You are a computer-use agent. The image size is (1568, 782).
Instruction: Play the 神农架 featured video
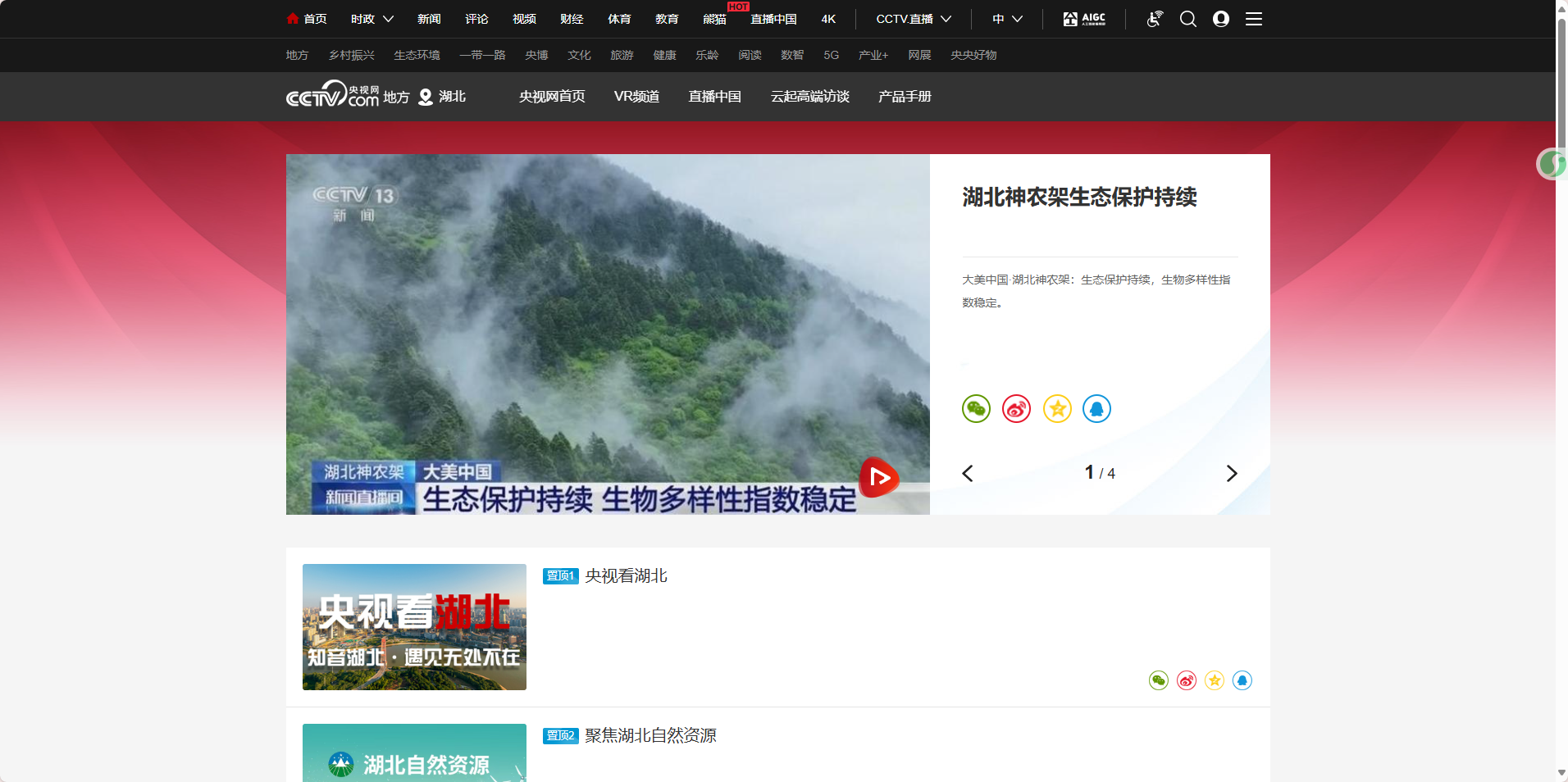click(x=878, y=478)
